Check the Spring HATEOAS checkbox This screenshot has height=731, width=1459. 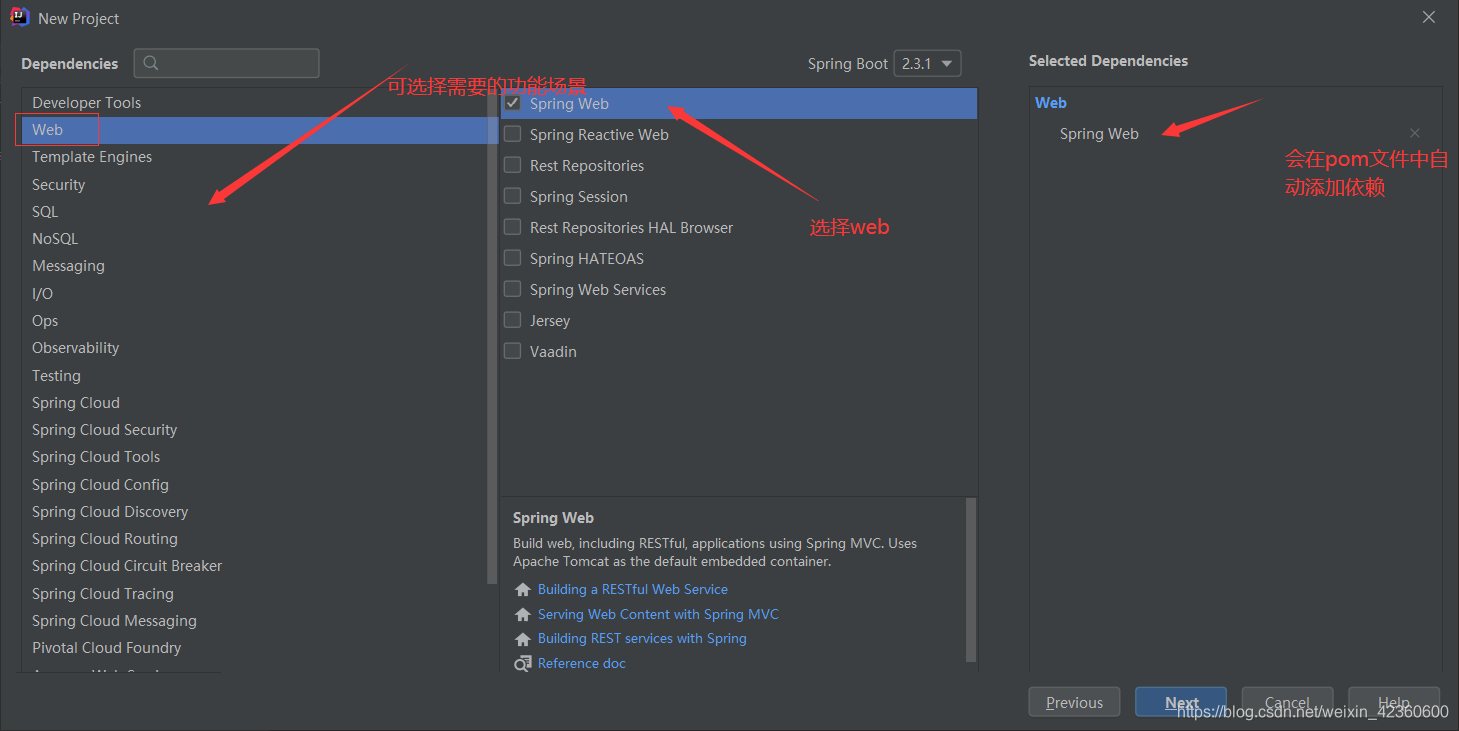click(x=513, y=258)
